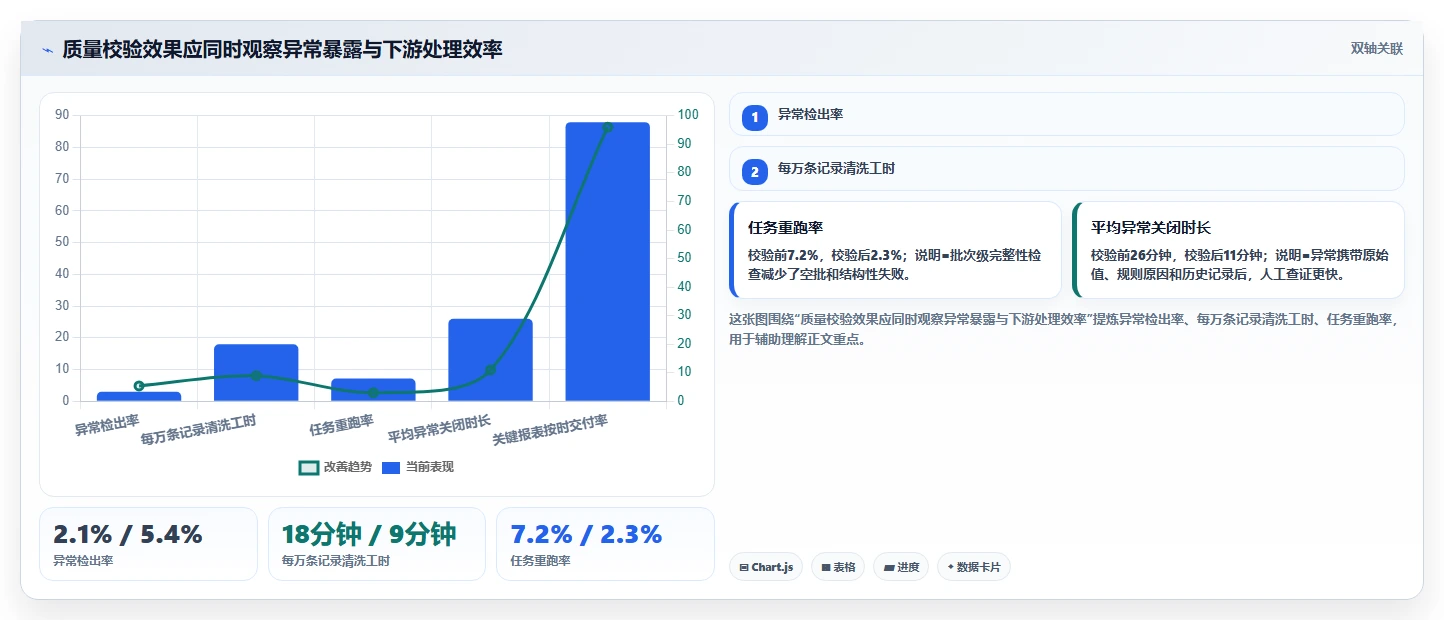Click the heading 质量校验效果应同时观察异常暴露与下游处理效率
The height and width of the screenshot is (620, 1444).
pos(282,49)
